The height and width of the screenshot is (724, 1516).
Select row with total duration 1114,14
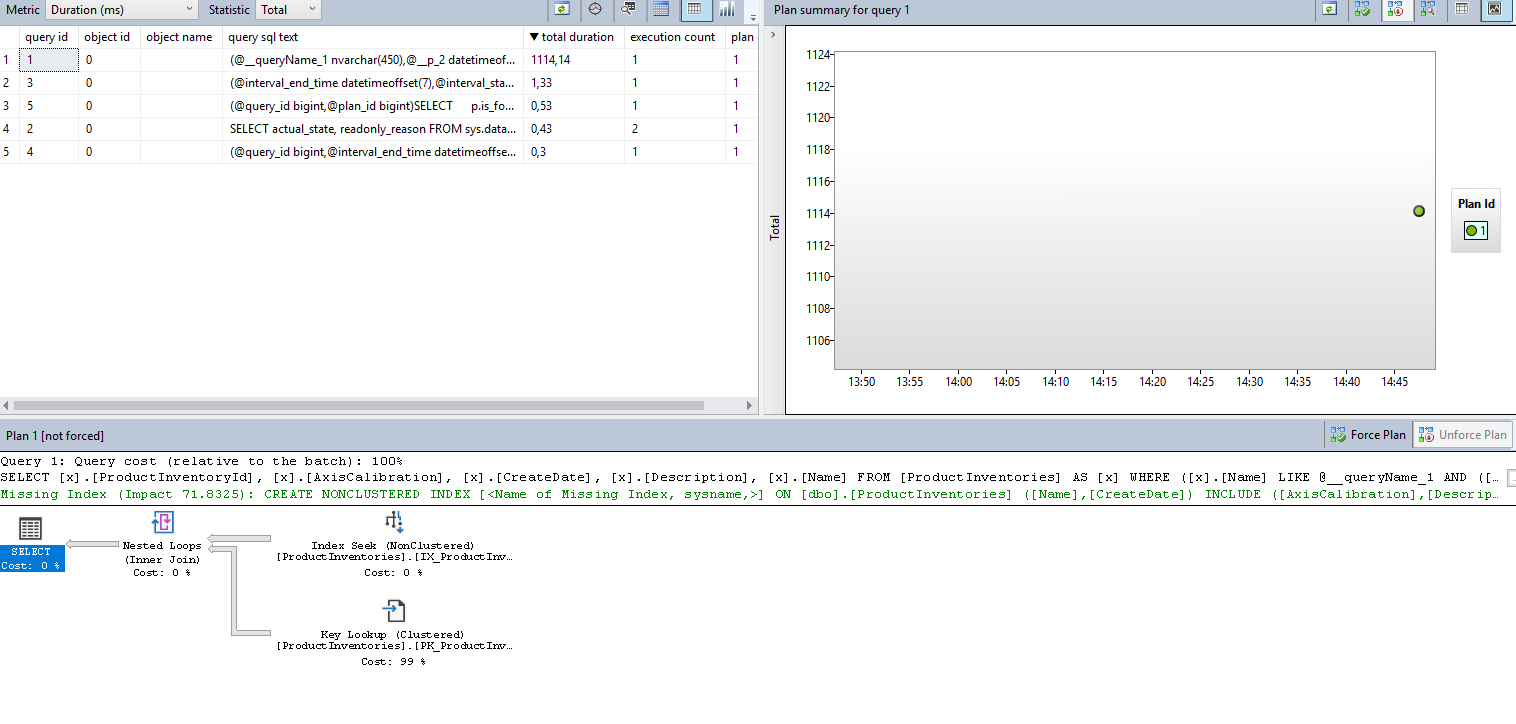coord(378,60)
